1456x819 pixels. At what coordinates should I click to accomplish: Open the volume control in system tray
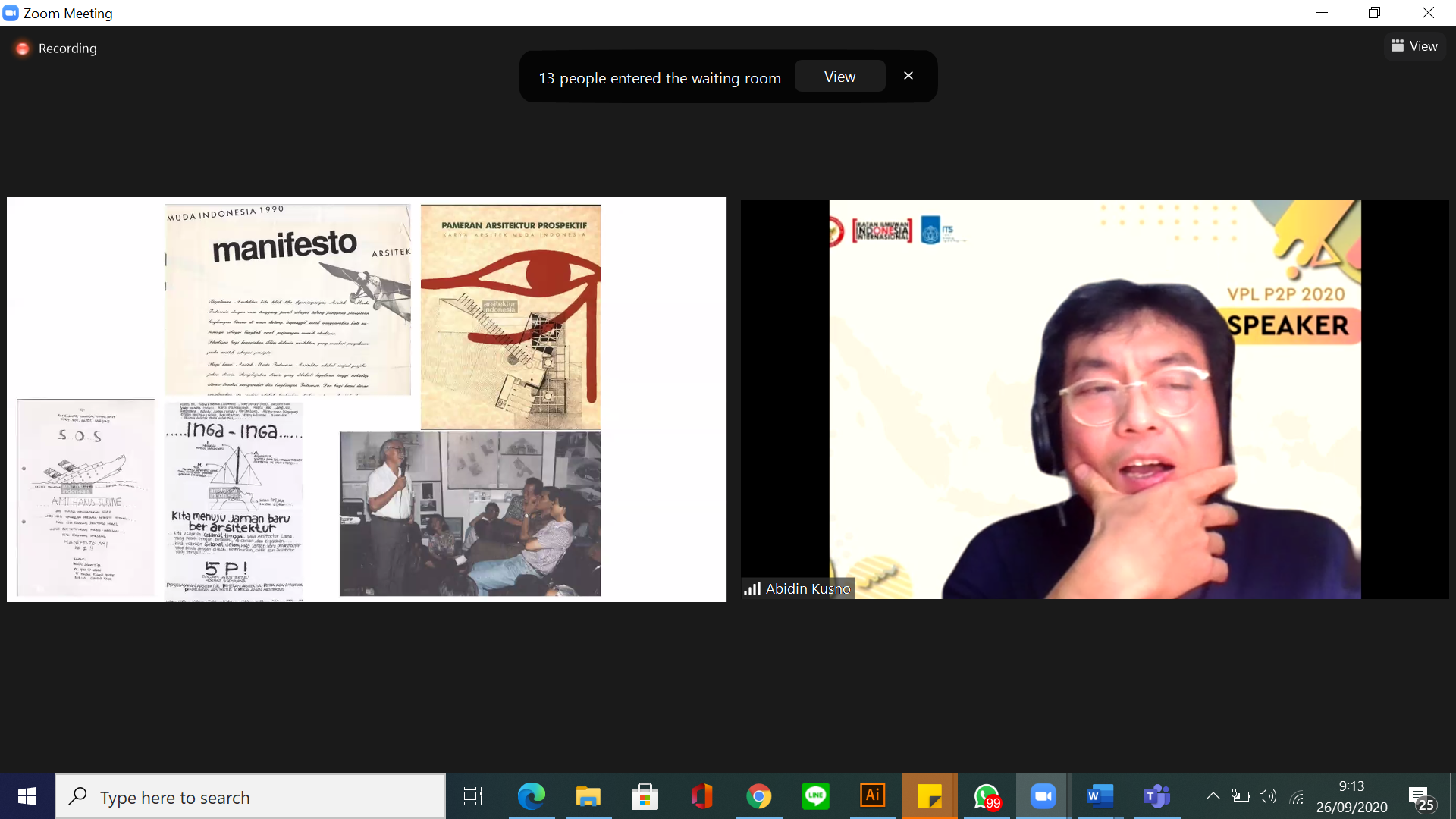tap(1267, 796)
